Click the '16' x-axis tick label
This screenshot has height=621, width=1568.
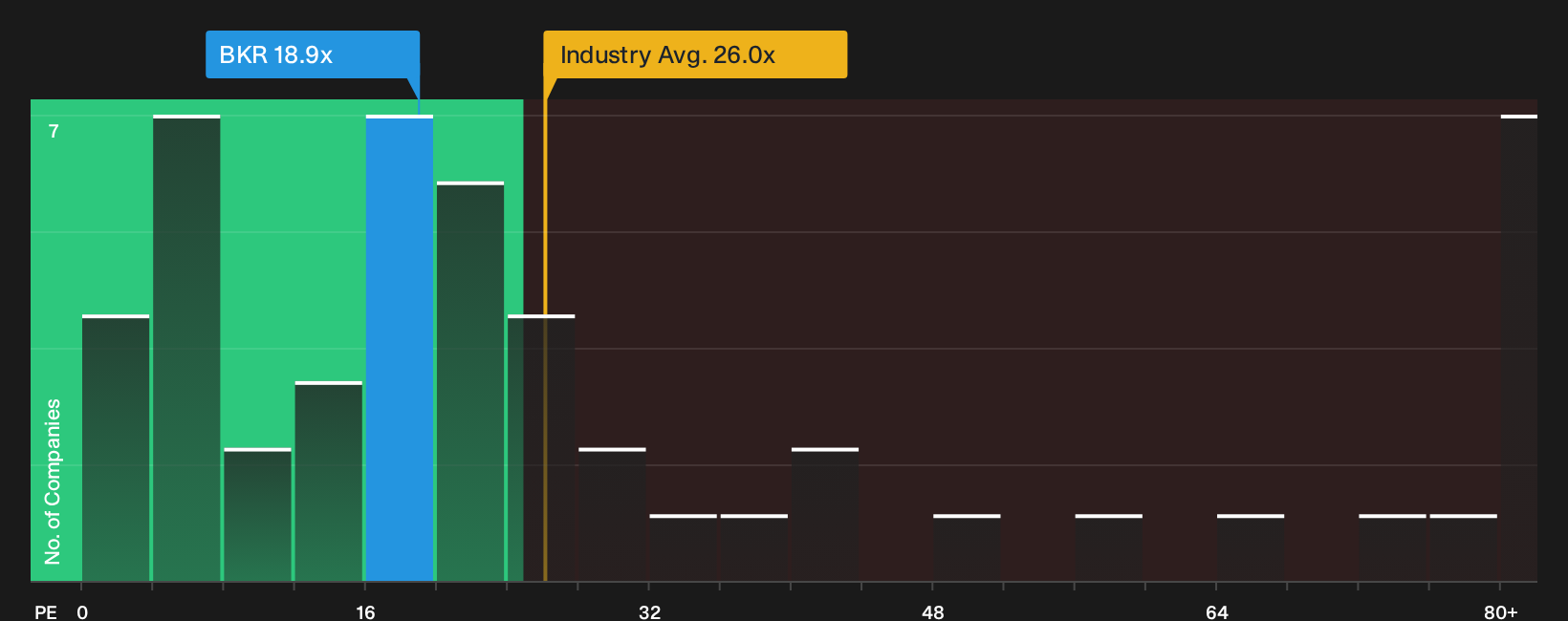click(x=365, y=612)
